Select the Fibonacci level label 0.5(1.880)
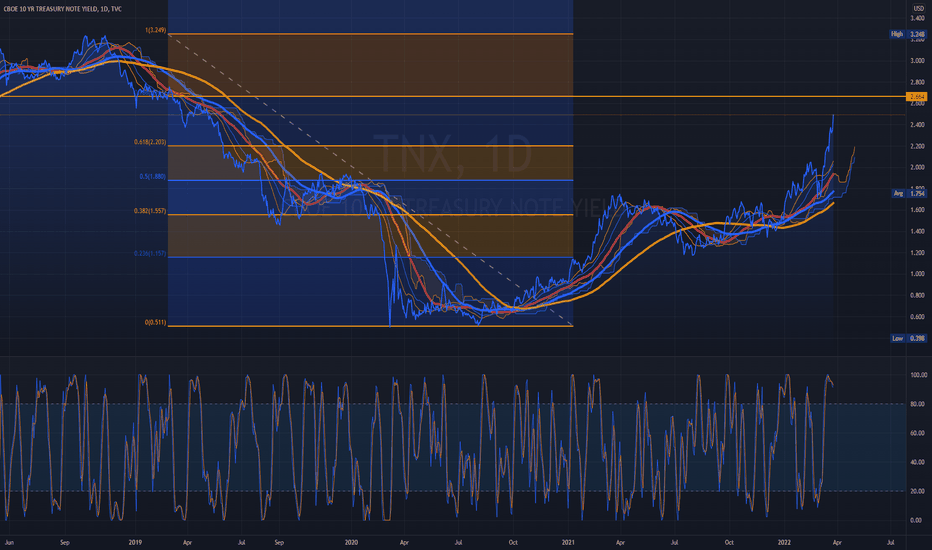The image size is (932, 550). (x=153, y=177)
